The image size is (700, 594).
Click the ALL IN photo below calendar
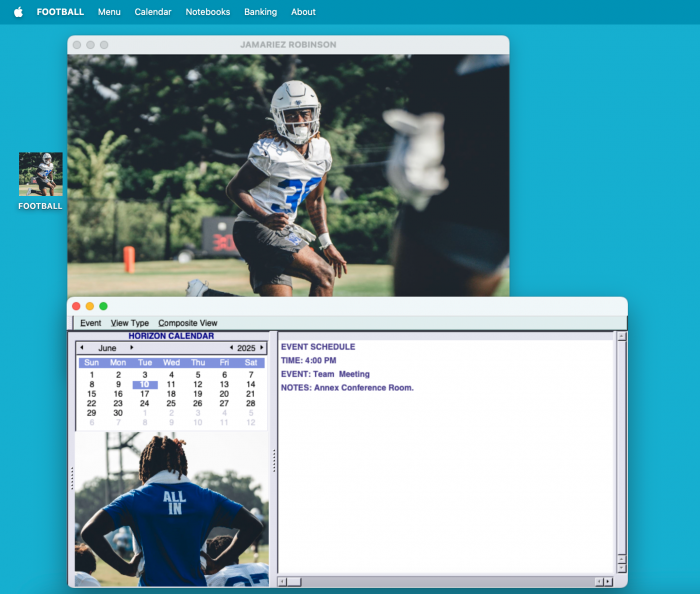[x=171, y=510]
